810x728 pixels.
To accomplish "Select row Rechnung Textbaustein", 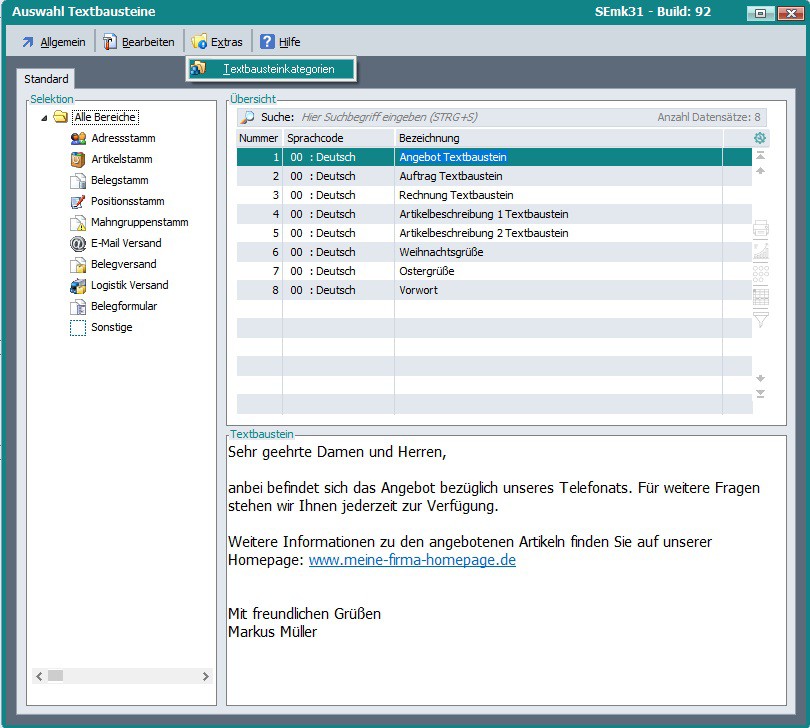I will click(x=494, y=195).
